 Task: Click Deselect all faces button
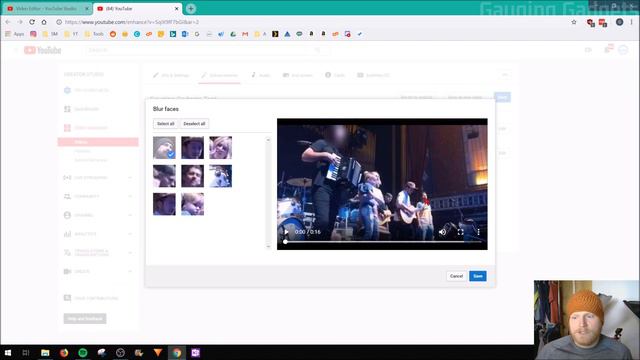coord(194,124)
